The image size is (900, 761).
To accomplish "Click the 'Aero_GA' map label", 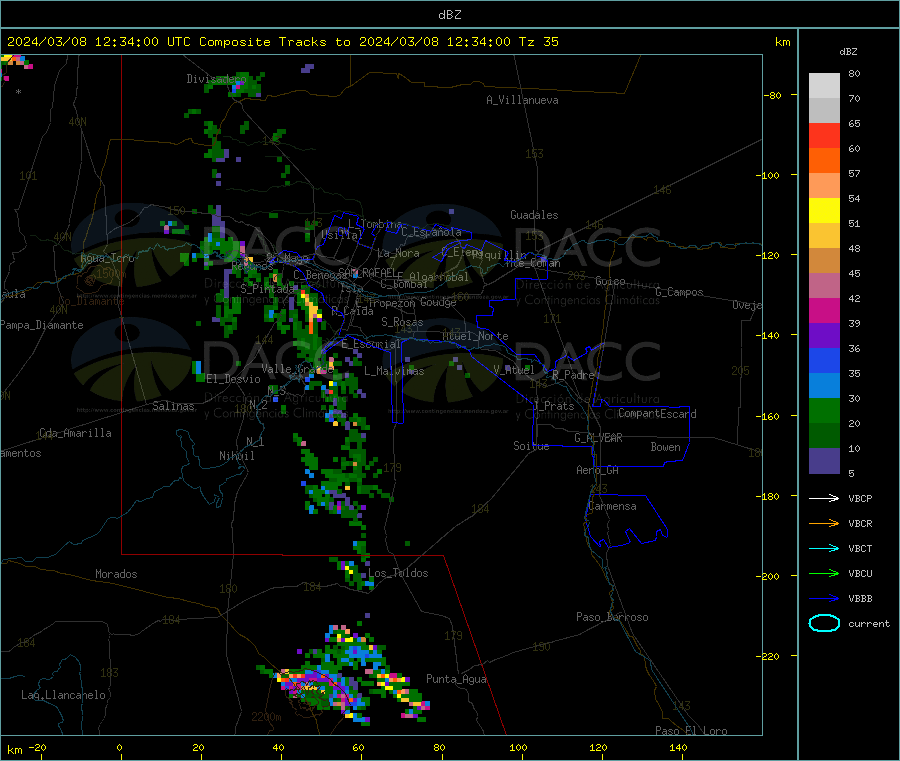I will pyautogui.click(x=598, y=471).
